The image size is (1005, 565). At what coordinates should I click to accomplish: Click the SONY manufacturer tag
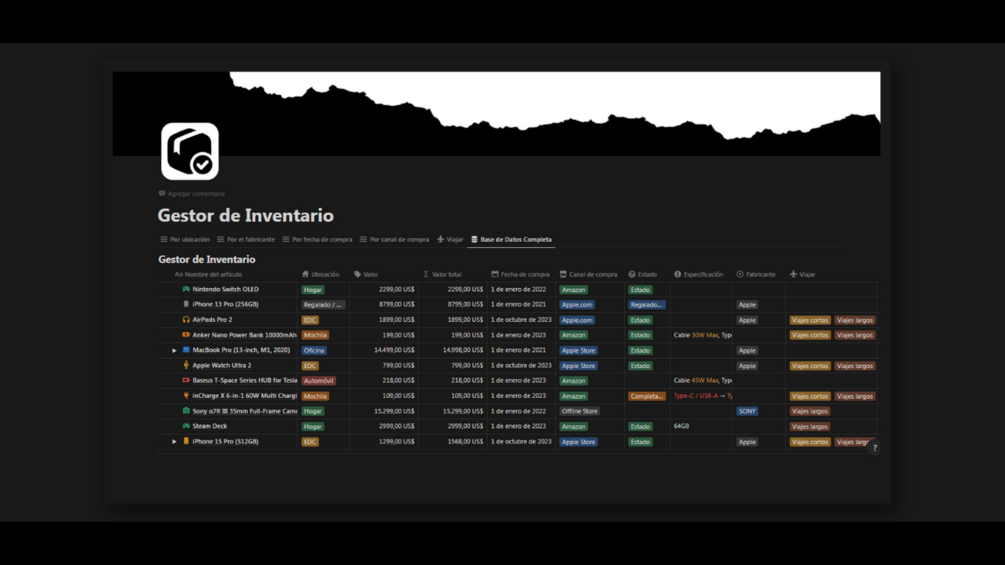(x=747, y=411)
